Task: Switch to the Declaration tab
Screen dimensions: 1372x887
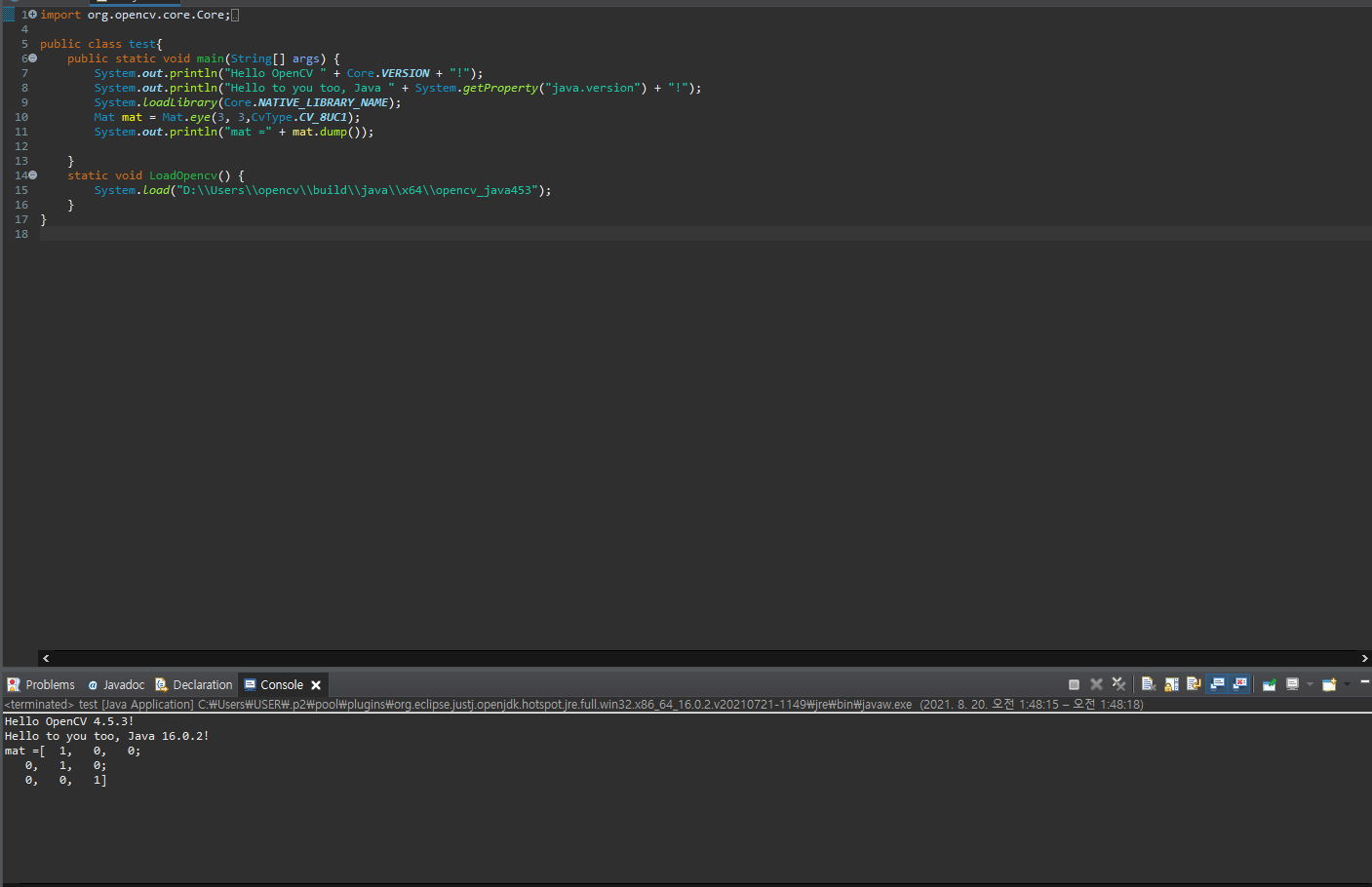Action: click(x=194, y=685)
